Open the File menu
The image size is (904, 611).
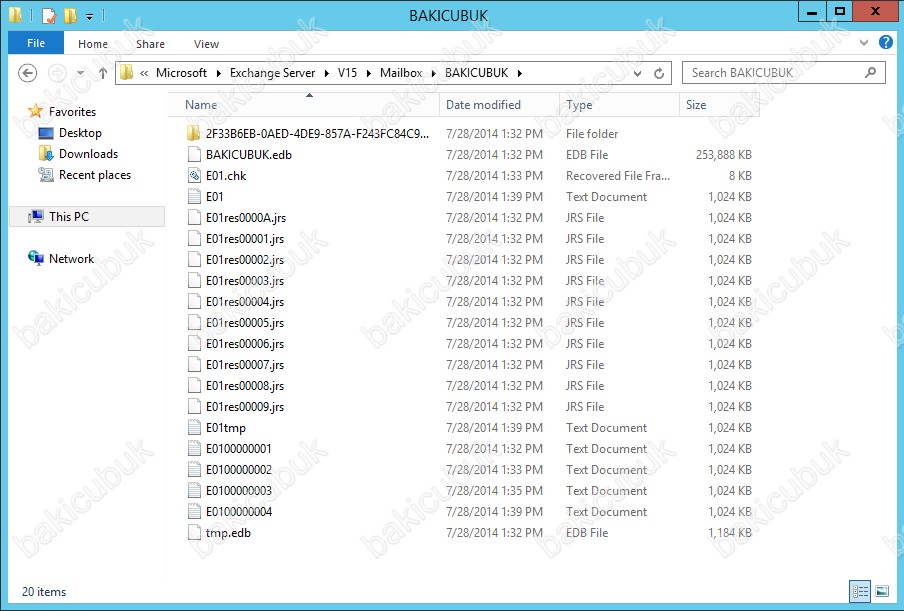(x=36, y=43)
